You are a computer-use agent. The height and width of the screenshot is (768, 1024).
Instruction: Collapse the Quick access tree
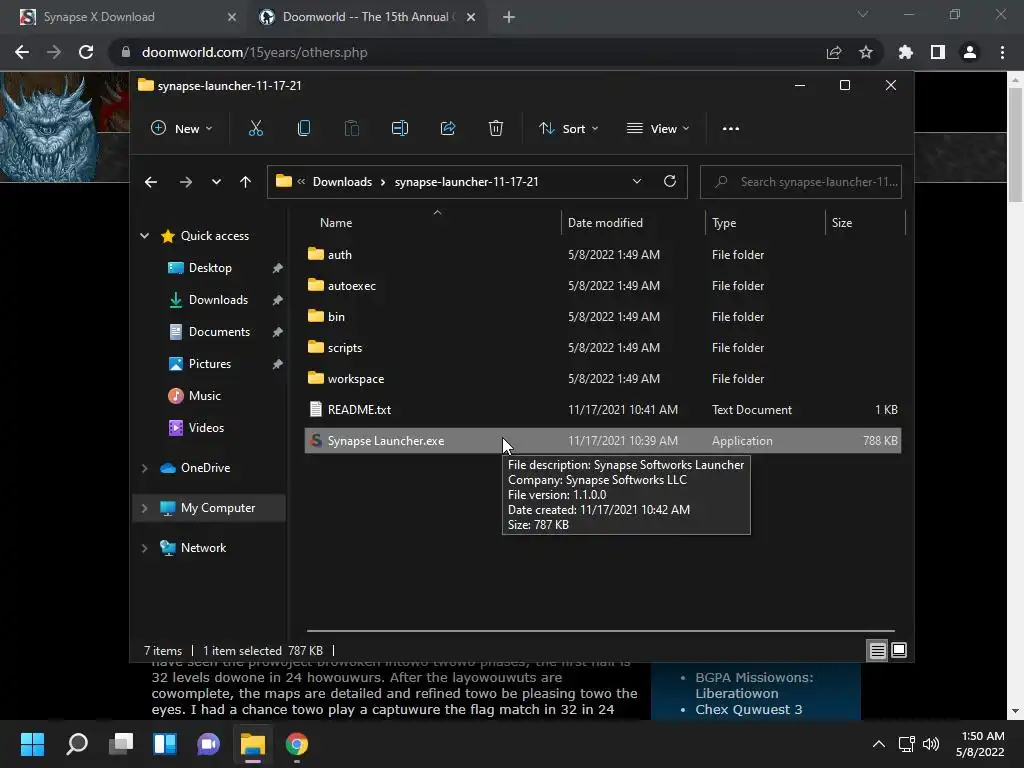pyautogui.click(x=144, y=236)
